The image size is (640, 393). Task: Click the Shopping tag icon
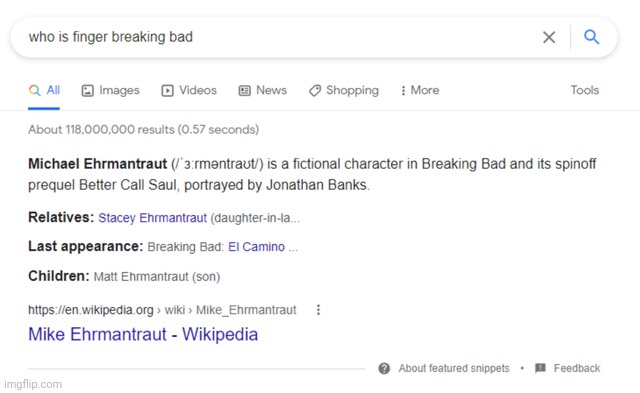pyautogui.click(x=315, y=90)
